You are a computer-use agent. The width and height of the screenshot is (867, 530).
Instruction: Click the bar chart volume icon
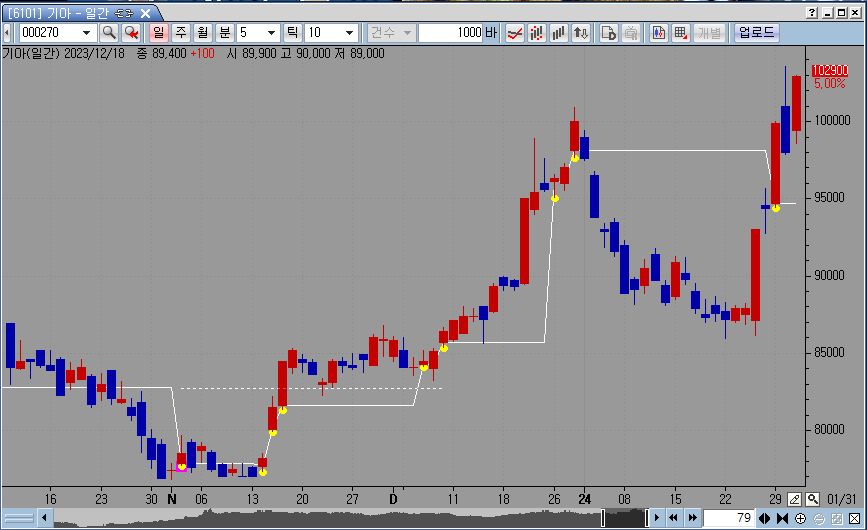559,33
